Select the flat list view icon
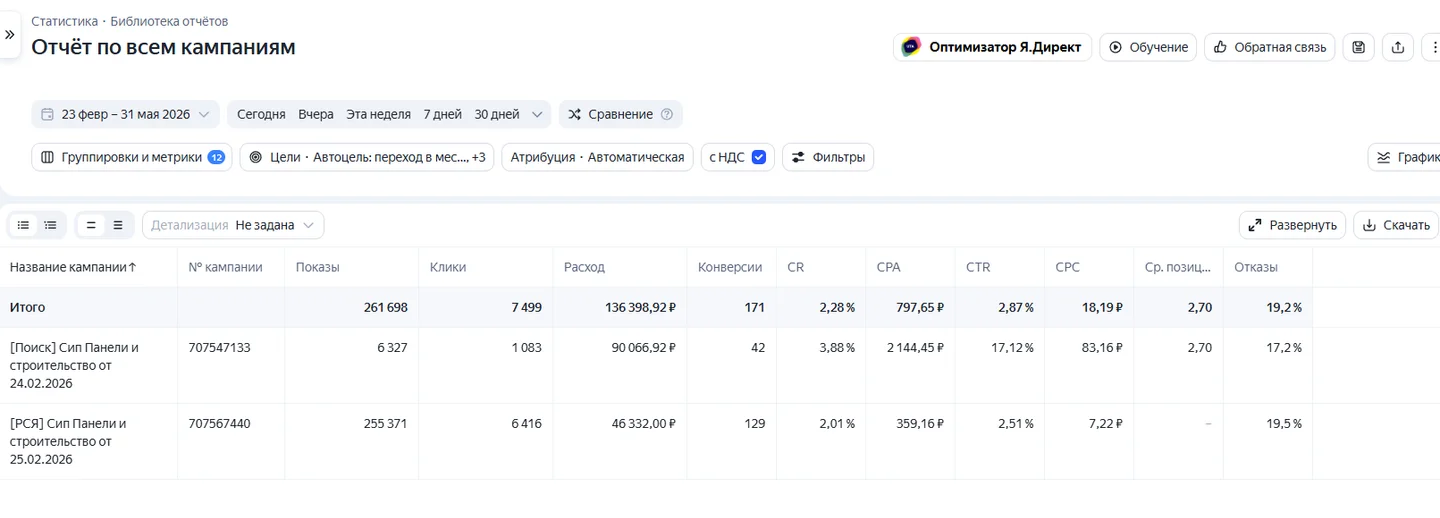Screen dimensions: 1440x518 point(24,225)
